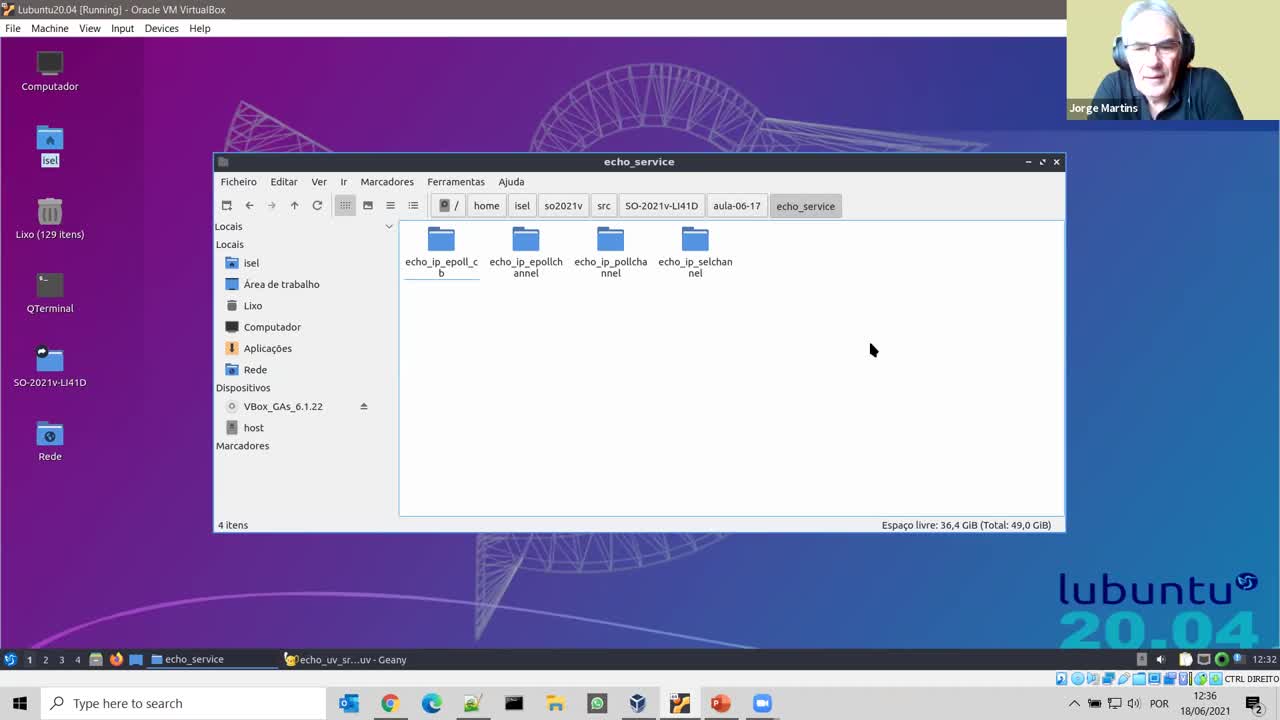Viewport: 1280px width, 720px height.
Task: Select QTerminal desktop icon
Action: click(50, 293)
